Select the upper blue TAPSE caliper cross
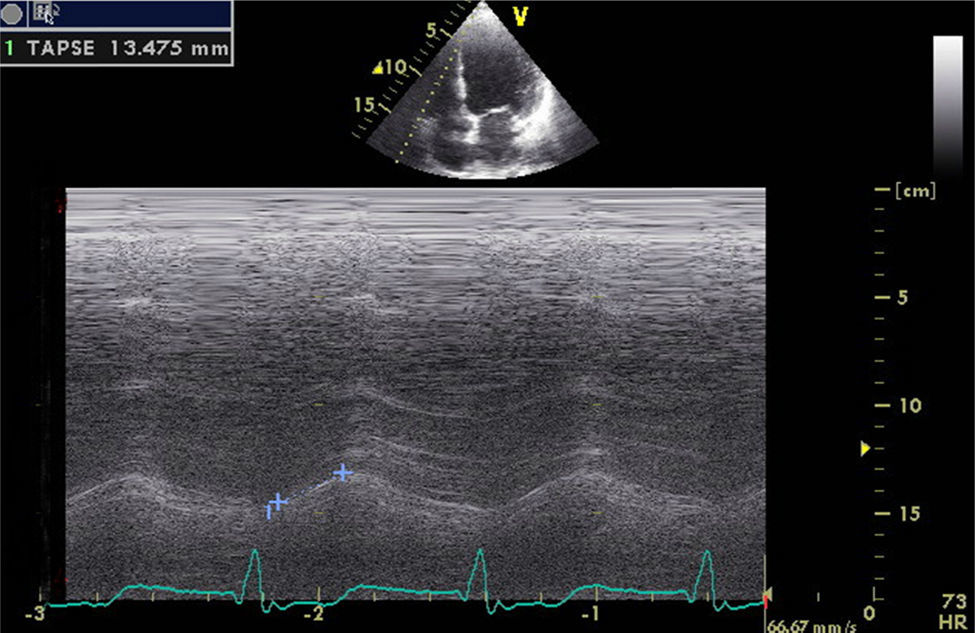Viewport: 975px width, 633px height. [343, 471]
